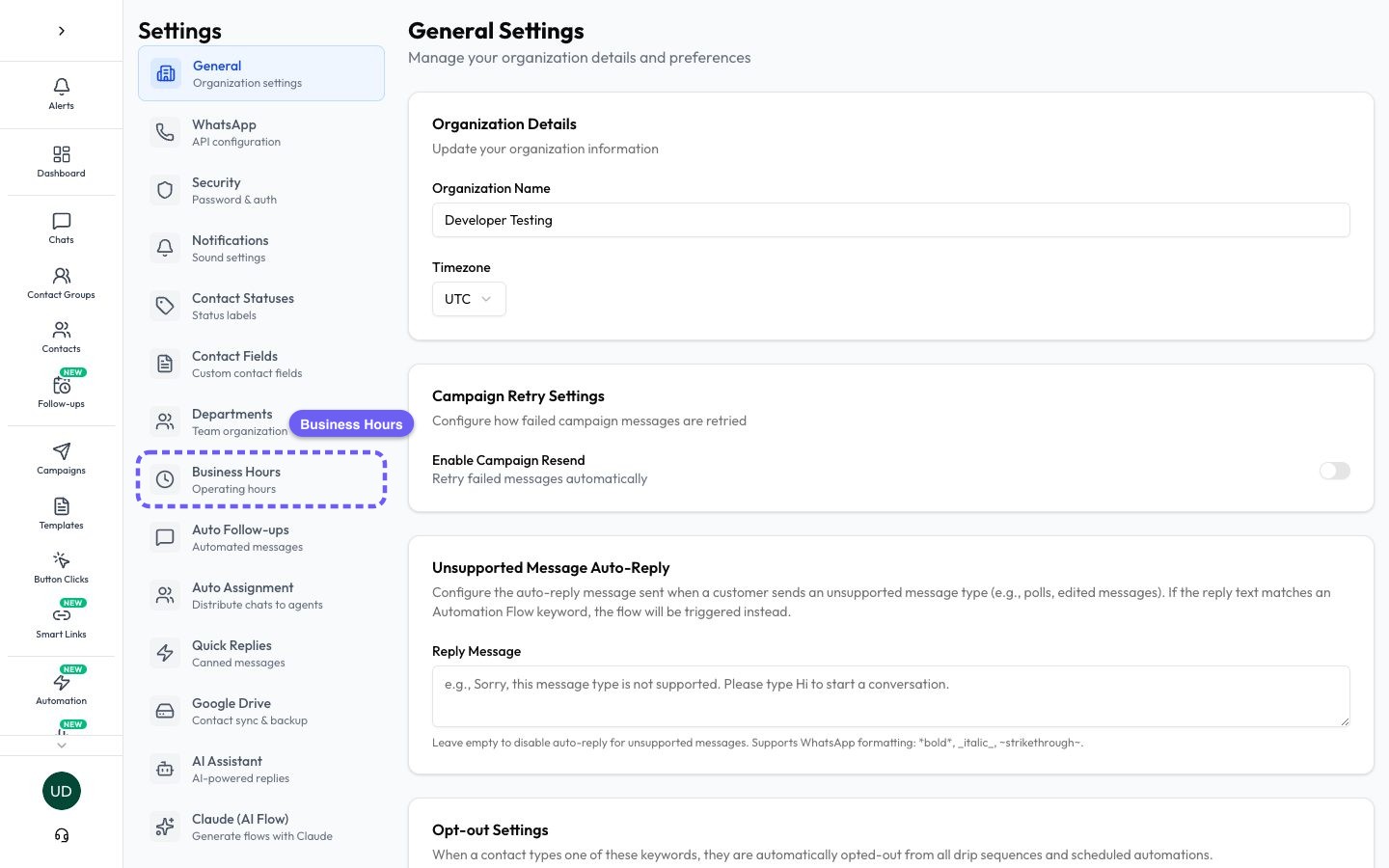The width and height of the screenshot is (1389, 868).
Task: Open Auto Assignment settings section
Action: [x=261, y=595]
